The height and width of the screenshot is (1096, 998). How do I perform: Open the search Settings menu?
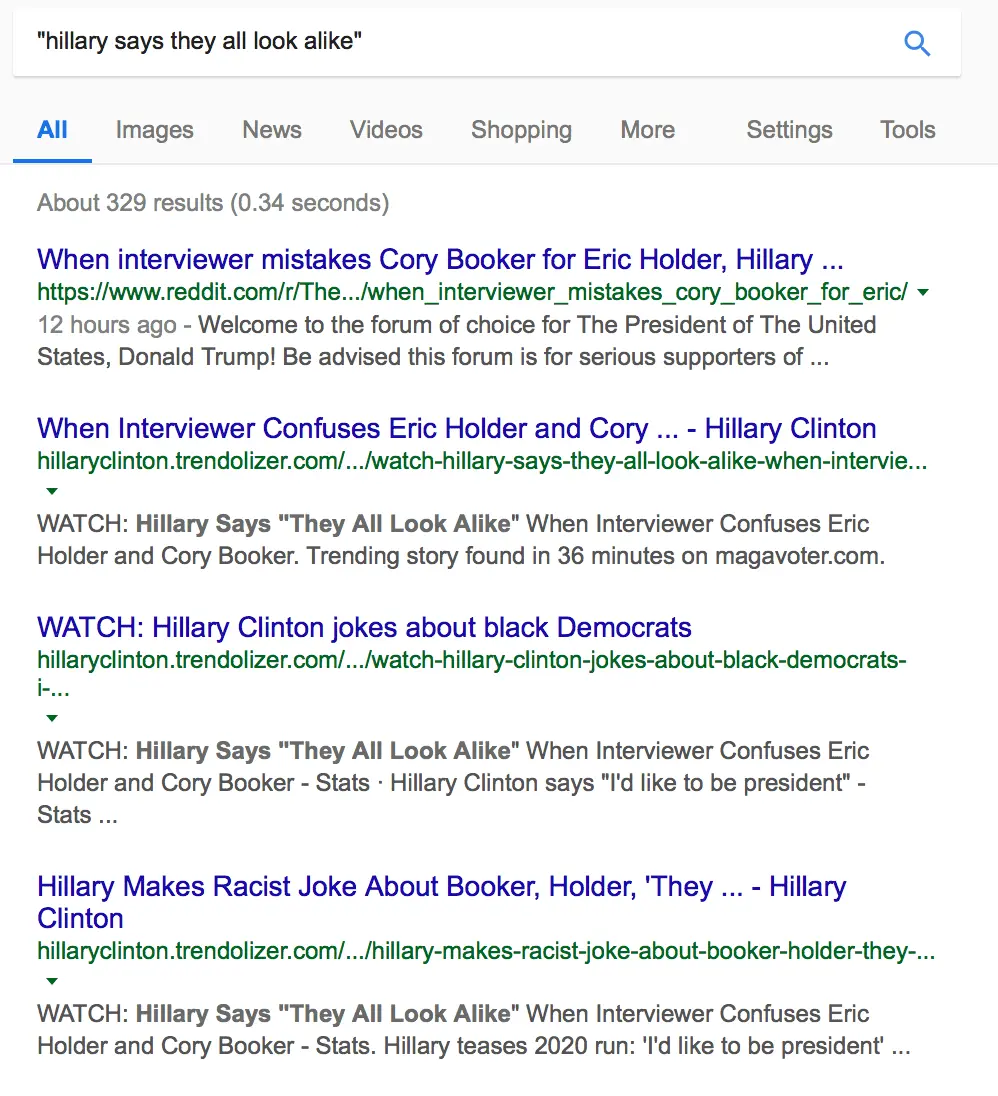click(789, 130)
